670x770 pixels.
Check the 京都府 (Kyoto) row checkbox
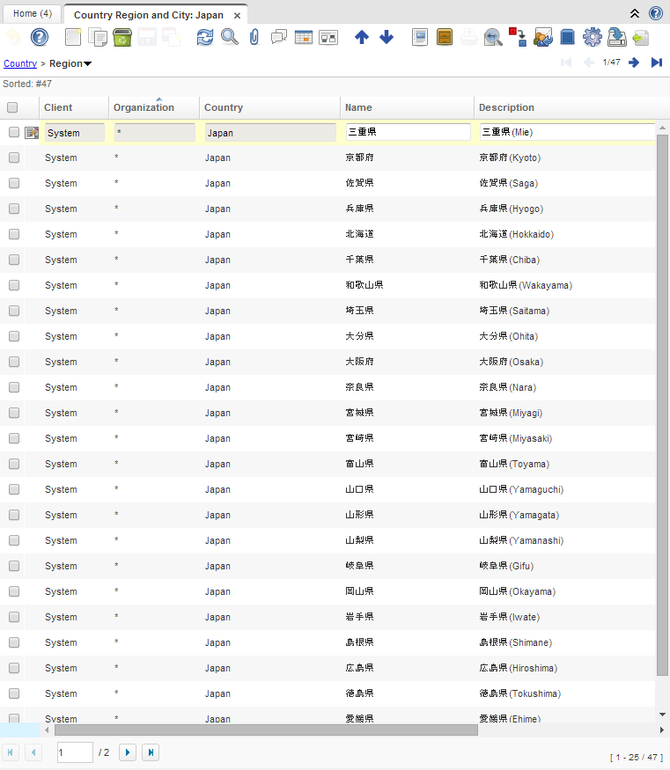coord(14,158)
